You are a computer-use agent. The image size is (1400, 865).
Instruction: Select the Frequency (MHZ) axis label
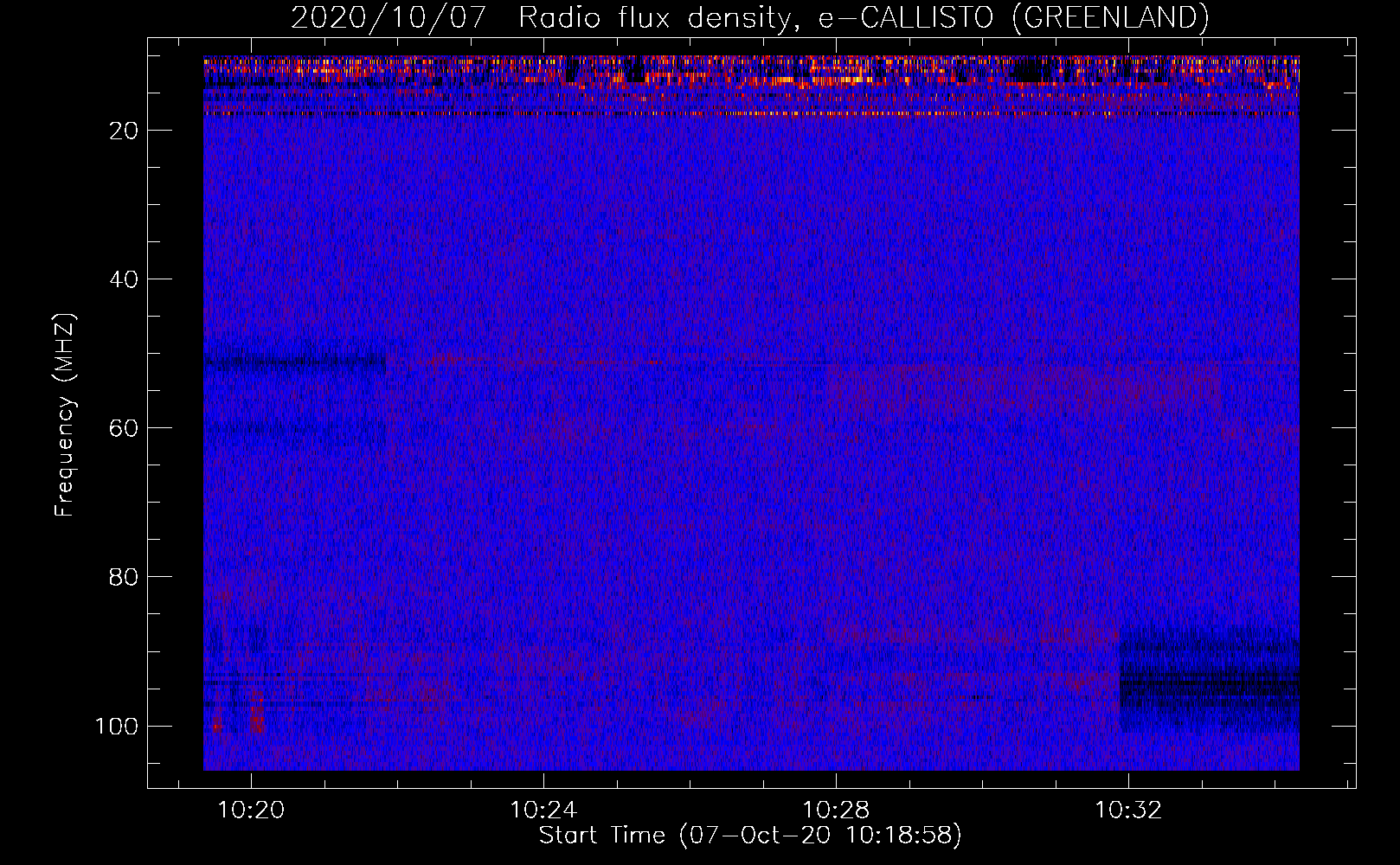[65, 414]
